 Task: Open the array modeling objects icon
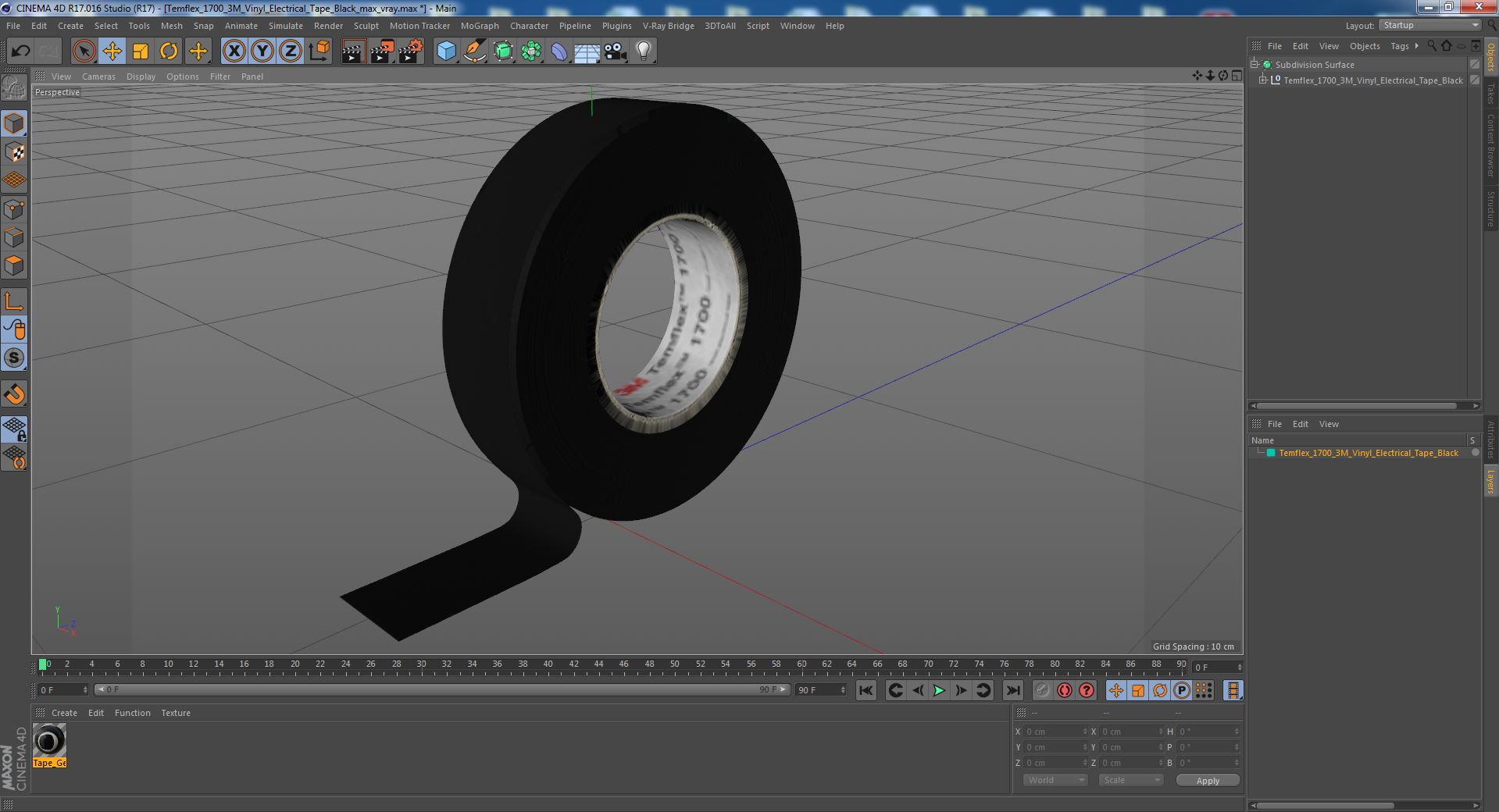point(531,52)
